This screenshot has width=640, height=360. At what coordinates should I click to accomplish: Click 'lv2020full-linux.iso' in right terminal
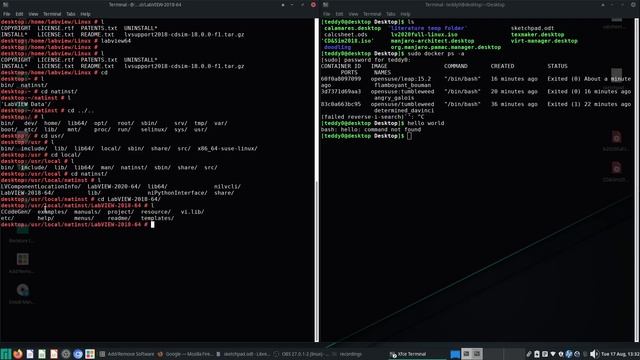[x=424, y=35]
